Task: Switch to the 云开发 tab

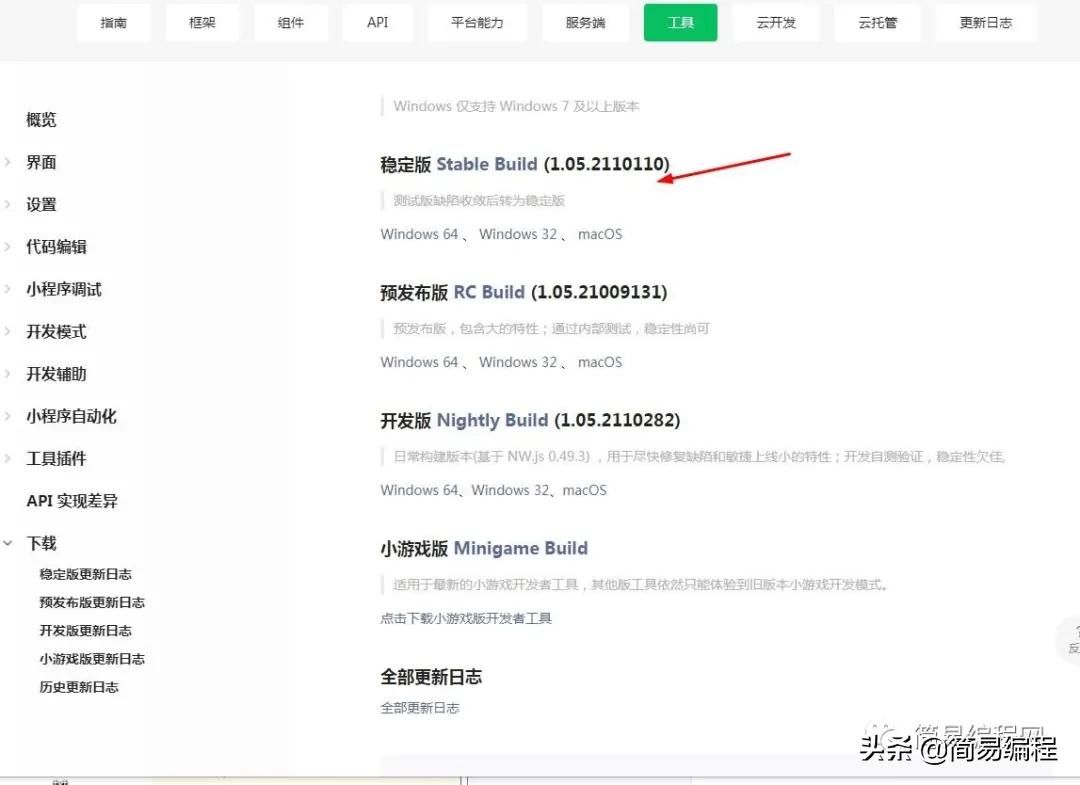Action: point(777,22)
